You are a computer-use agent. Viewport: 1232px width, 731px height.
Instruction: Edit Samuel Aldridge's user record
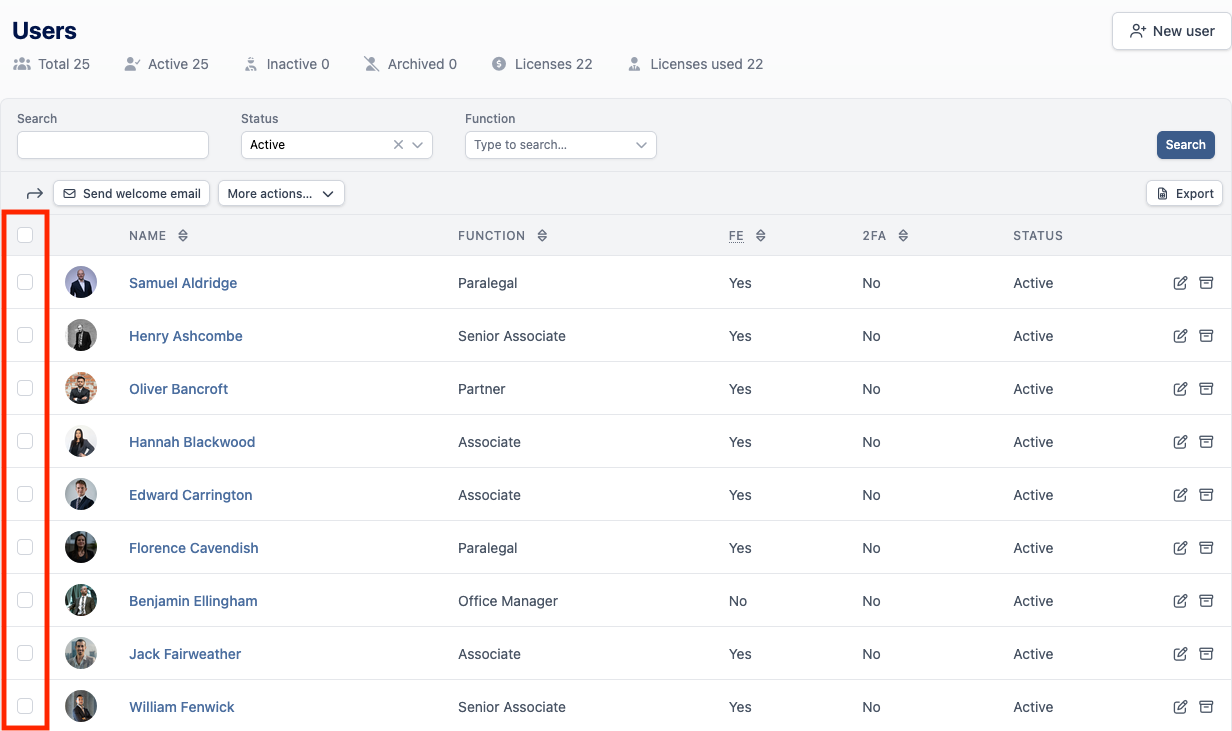[x=1180, y=283]
